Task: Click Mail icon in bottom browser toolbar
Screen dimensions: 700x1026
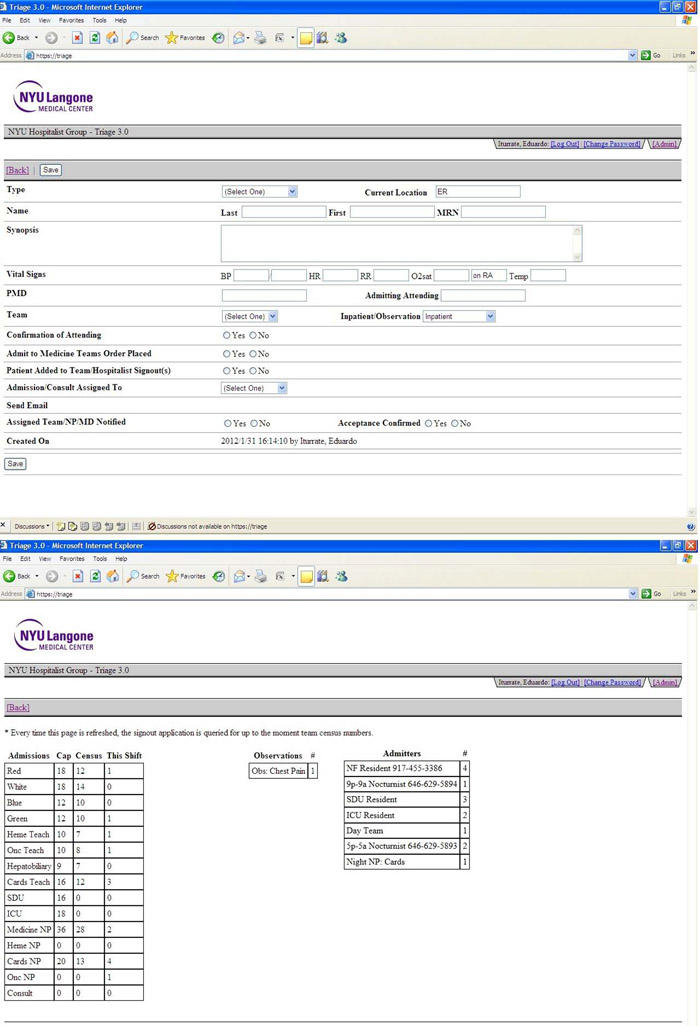Action: click(239, 576)
